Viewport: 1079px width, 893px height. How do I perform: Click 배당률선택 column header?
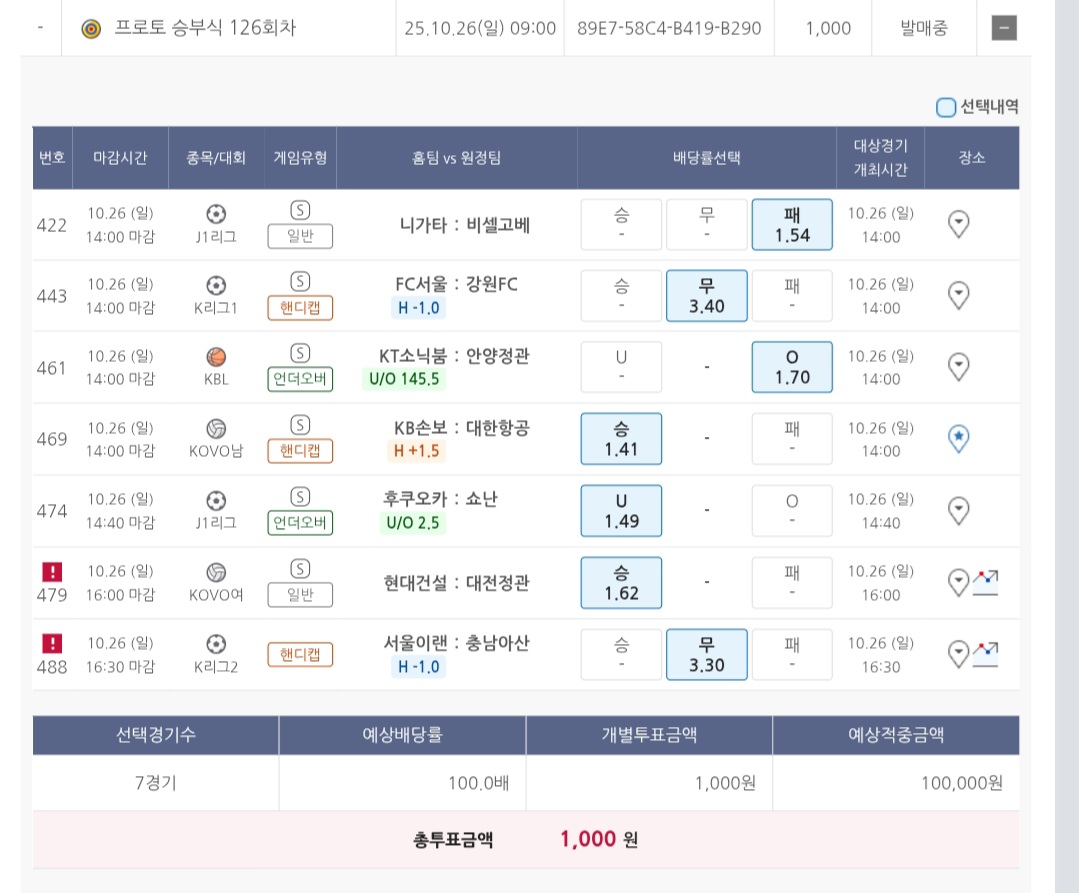point(706,157)
